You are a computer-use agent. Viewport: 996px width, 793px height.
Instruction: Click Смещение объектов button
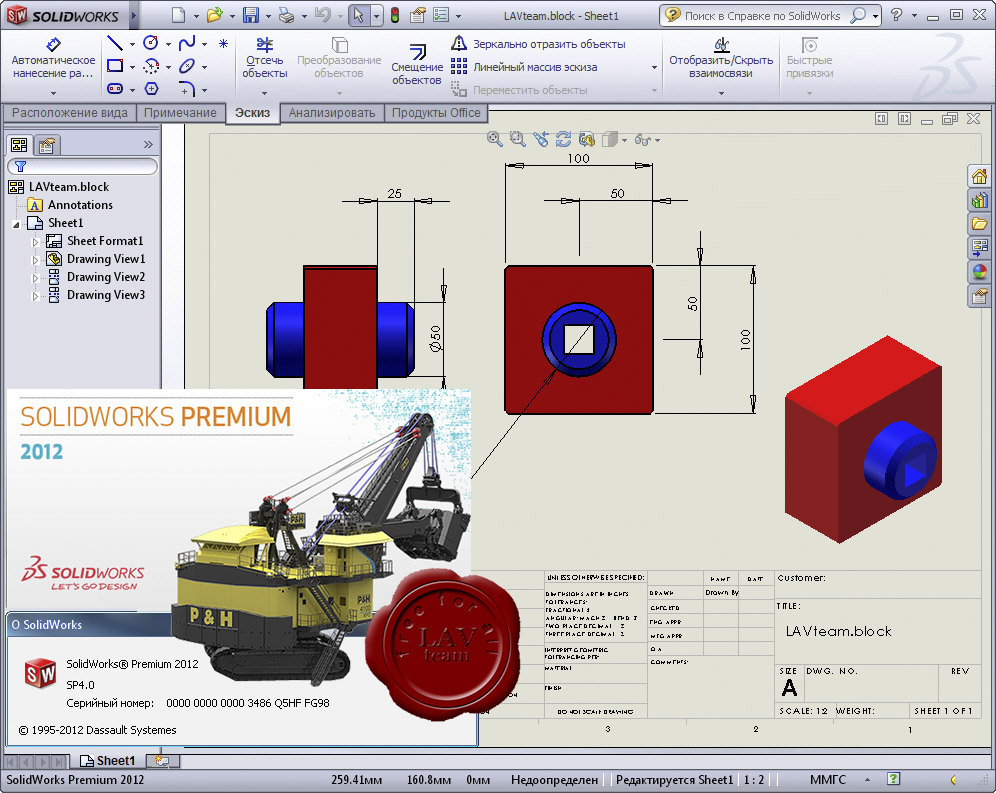[417, 64]
